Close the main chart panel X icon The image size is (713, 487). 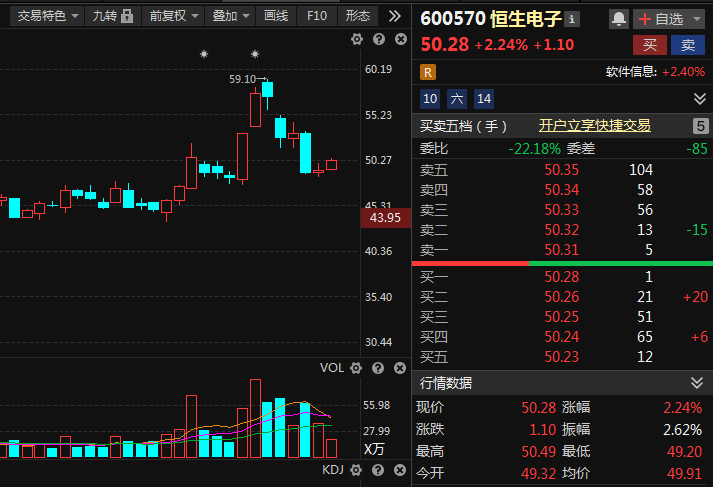click(x=401, y=40)
